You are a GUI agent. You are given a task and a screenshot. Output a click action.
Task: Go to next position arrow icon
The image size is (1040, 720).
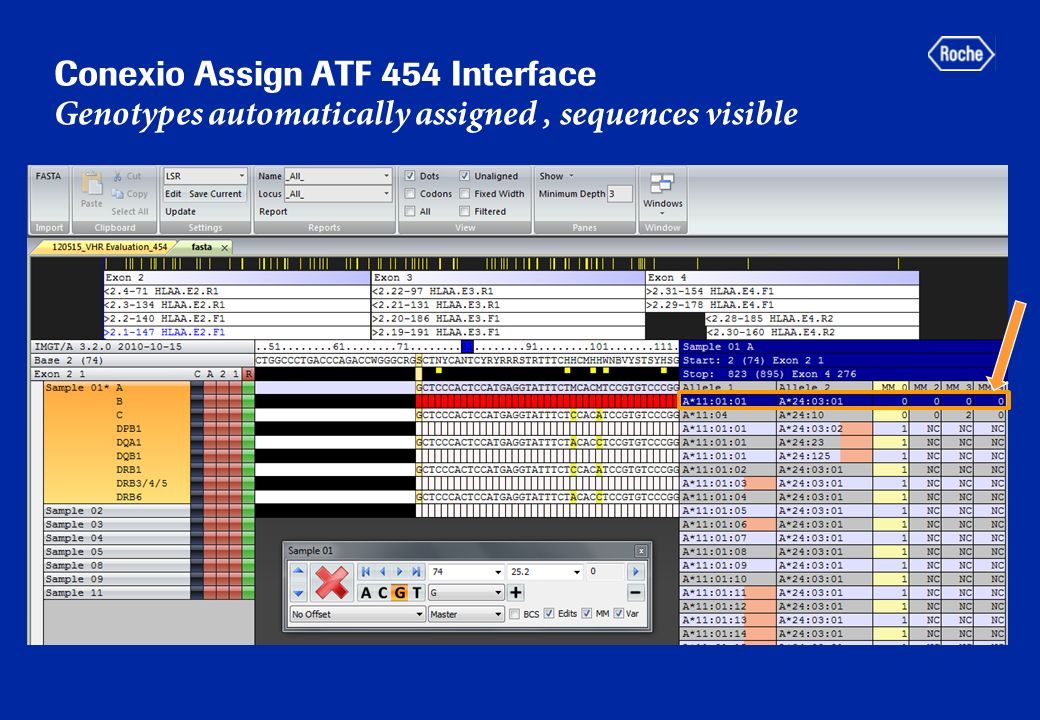(x=399, y=571)
